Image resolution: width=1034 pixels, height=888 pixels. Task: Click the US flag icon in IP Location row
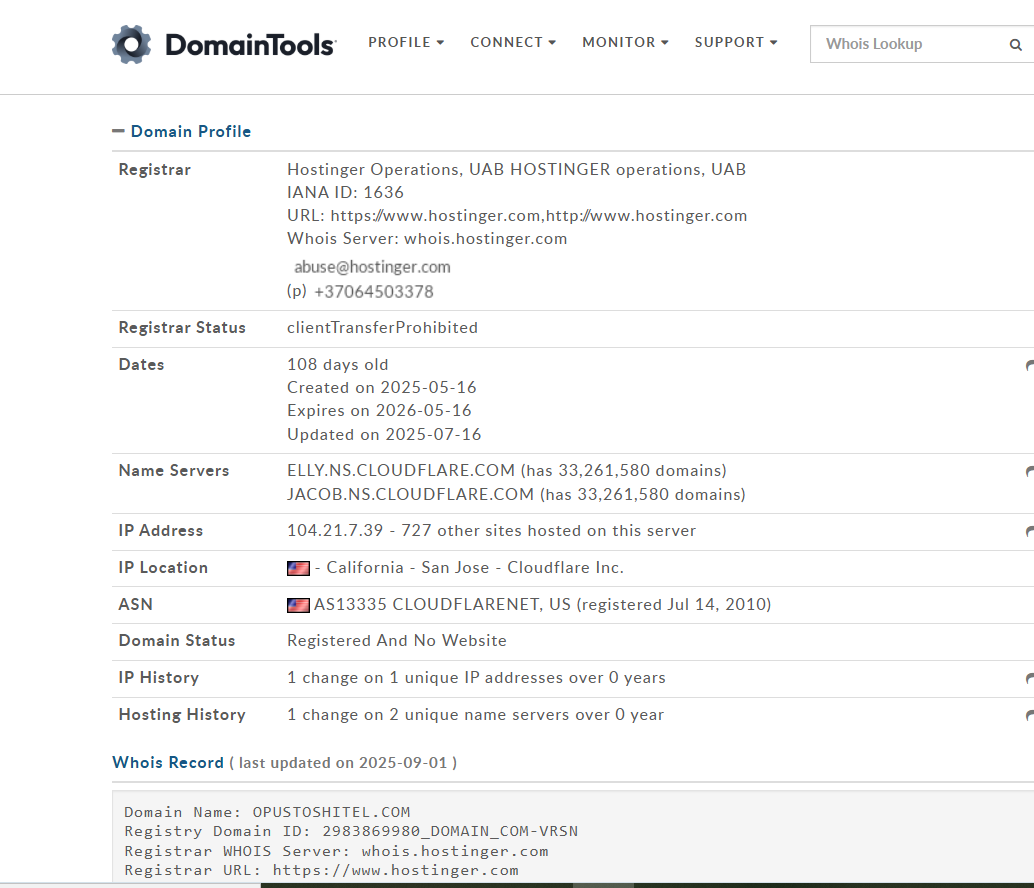pyautogui.click(x=298, y=568)
